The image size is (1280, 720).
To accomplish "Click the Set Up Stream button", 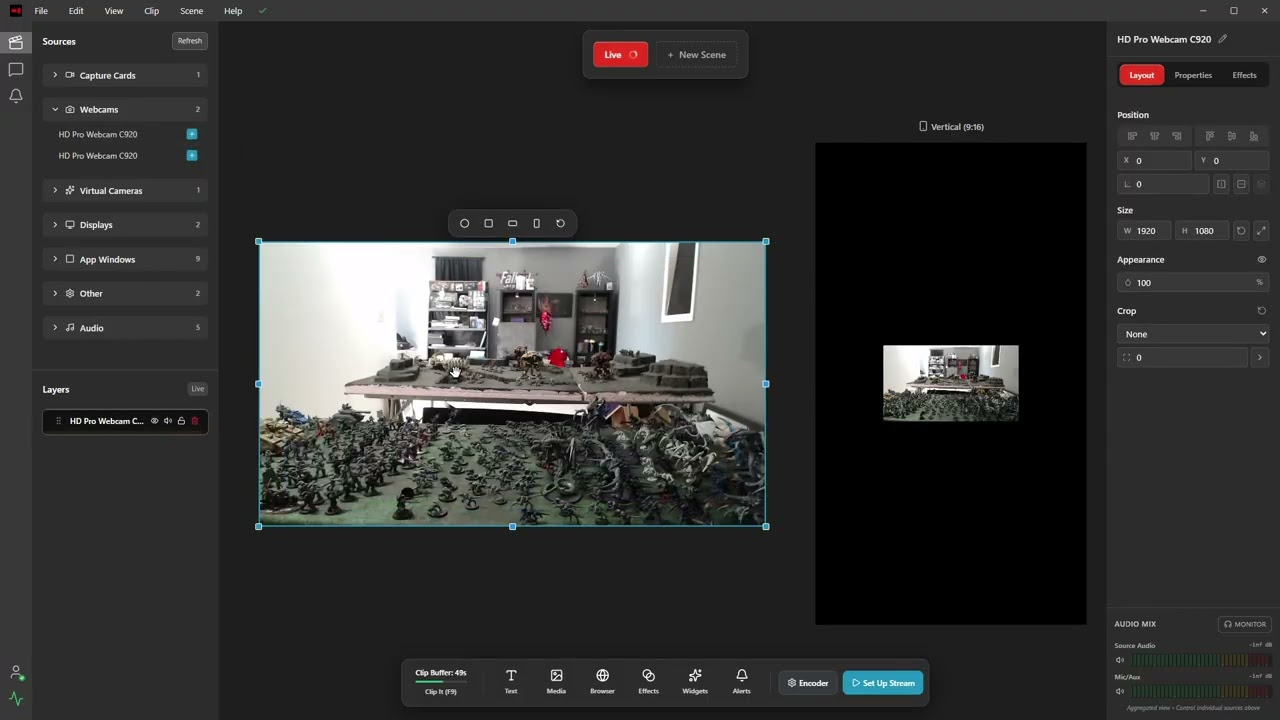I will 883,683.
